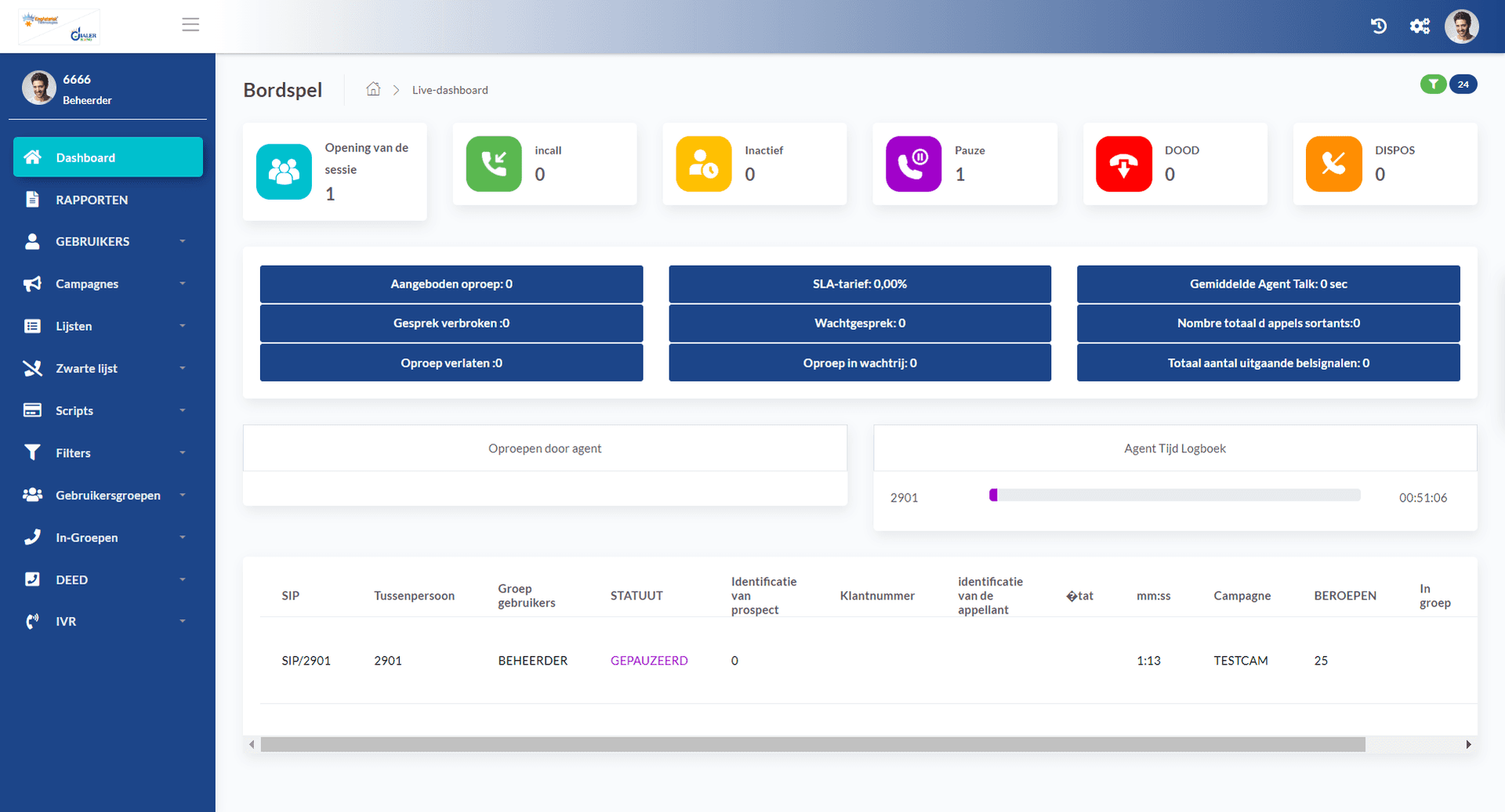Click the GEPAUZEERD status link

coord(649,661)
